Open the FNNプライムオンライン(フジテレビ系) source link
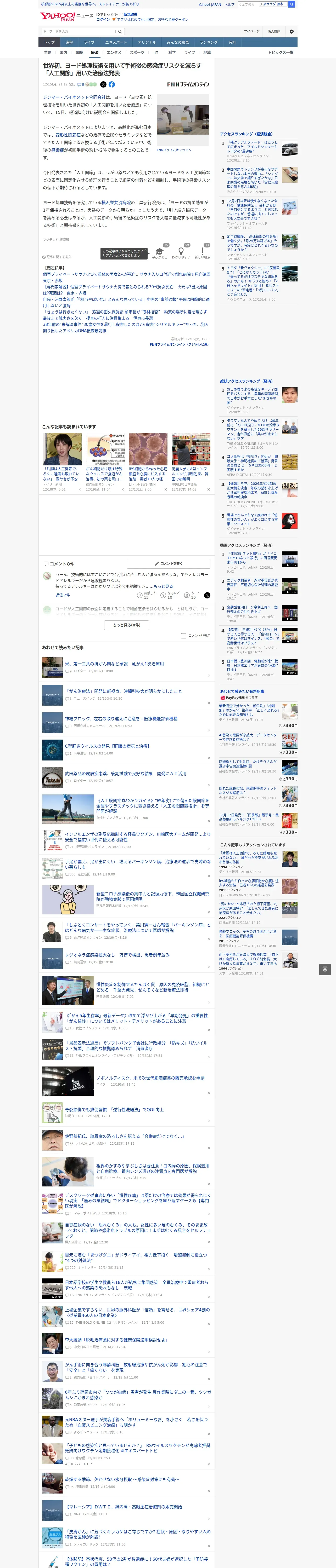This screenshot has width=336, height=1568. [179, 344]
